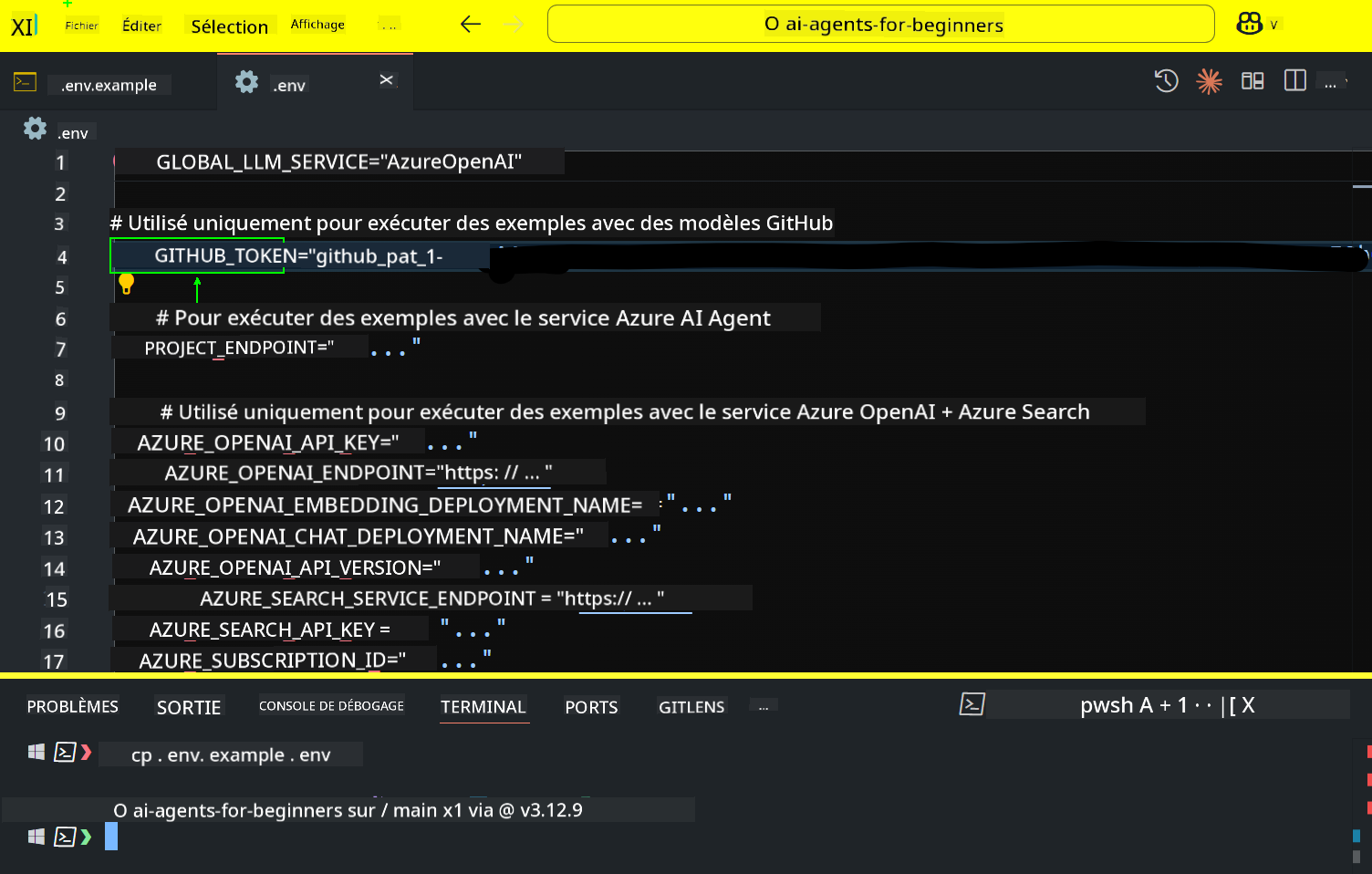Open more editor actions menu
The image size is (1372, 874).
(1333, 82)
